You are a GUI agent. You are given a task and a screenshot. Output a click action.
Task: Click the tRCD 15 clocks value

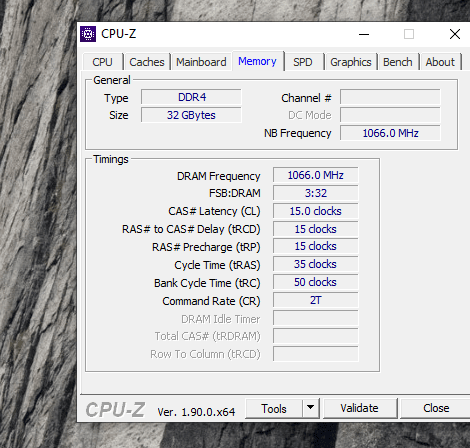[x=316, y=229]
